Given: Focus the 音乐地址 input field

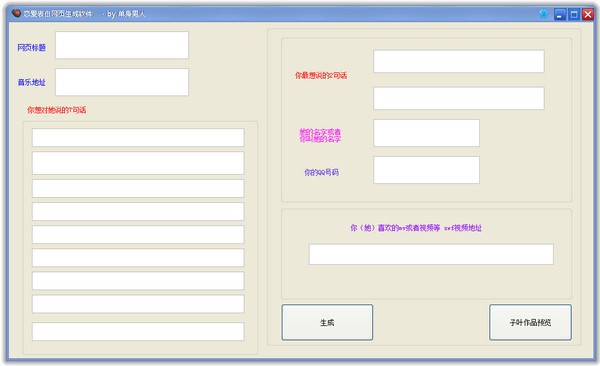Looking at the screenshot, I should tap(122, 82).
